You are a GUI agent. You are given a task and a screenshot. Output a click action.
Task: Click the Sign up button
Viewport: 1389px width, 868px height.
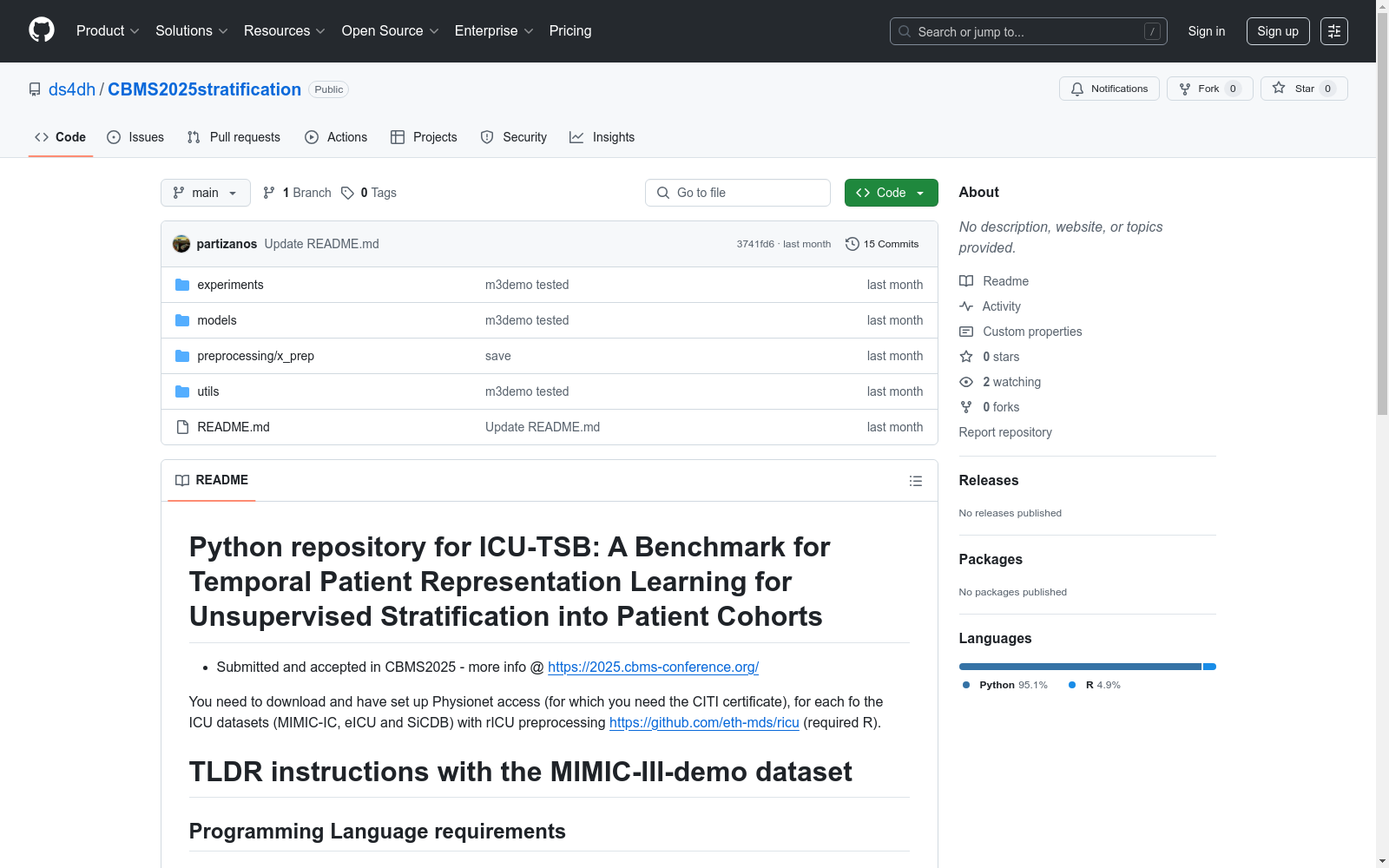coord(1278,31)
